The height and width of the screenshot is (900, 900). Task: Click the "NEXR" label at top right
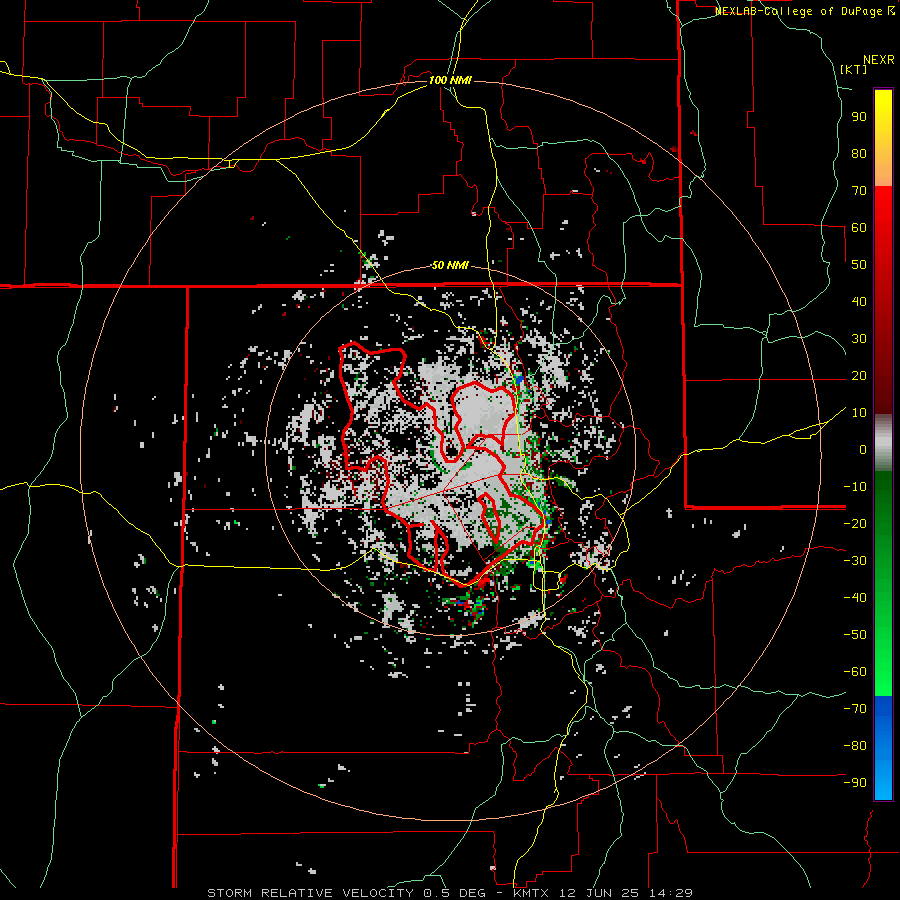pos(879,59)
